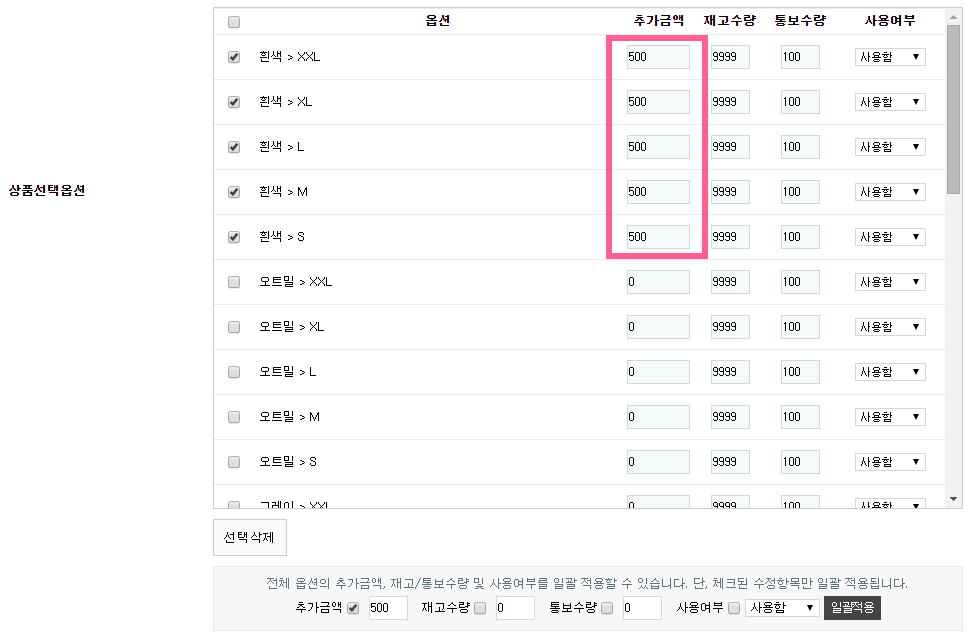
Task: Open the 사용여부 dropdown for 오트밀 > M
Action: (x=890, y=417)
